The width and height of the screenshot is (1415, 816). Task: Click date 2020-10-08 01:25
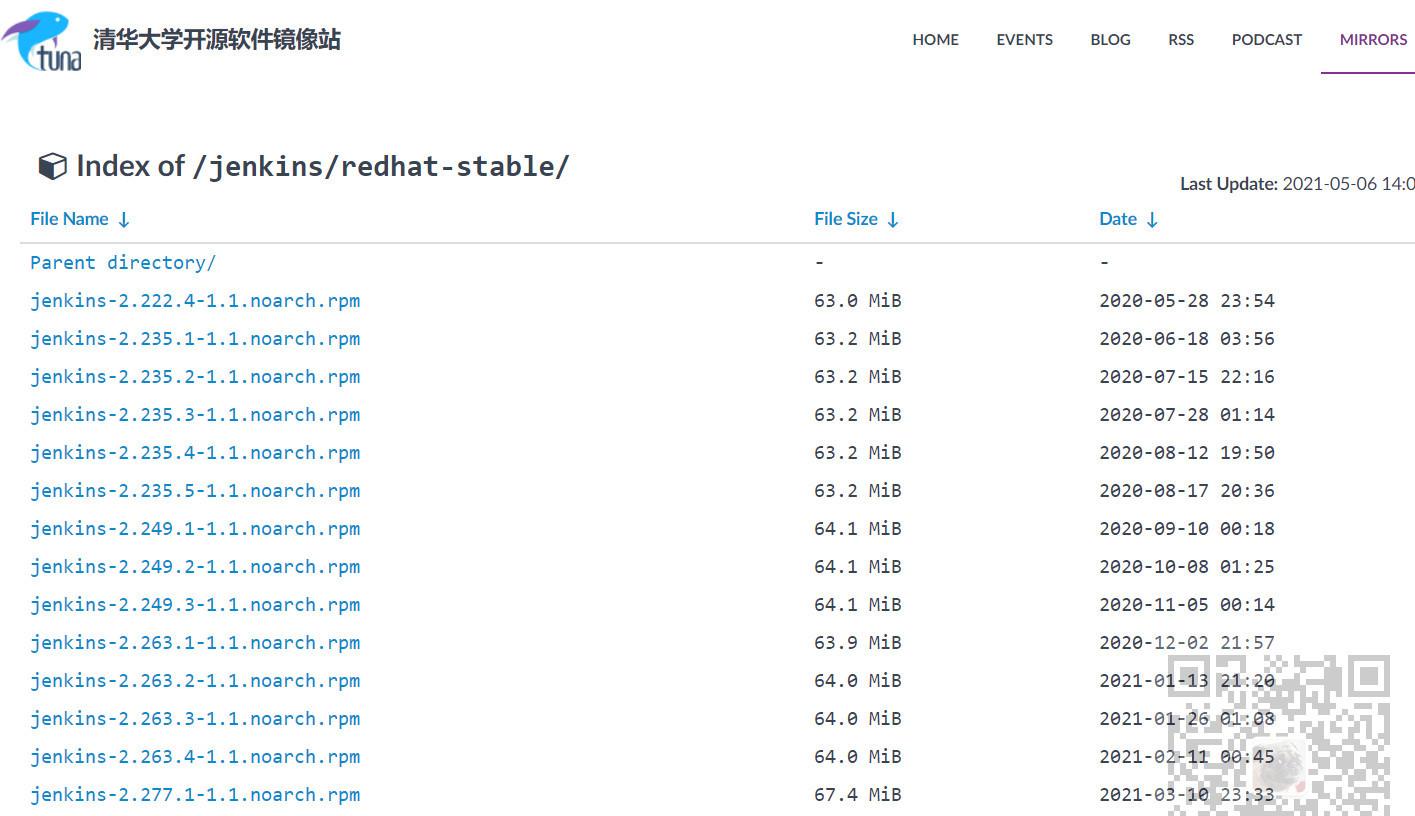[1186, 566]
